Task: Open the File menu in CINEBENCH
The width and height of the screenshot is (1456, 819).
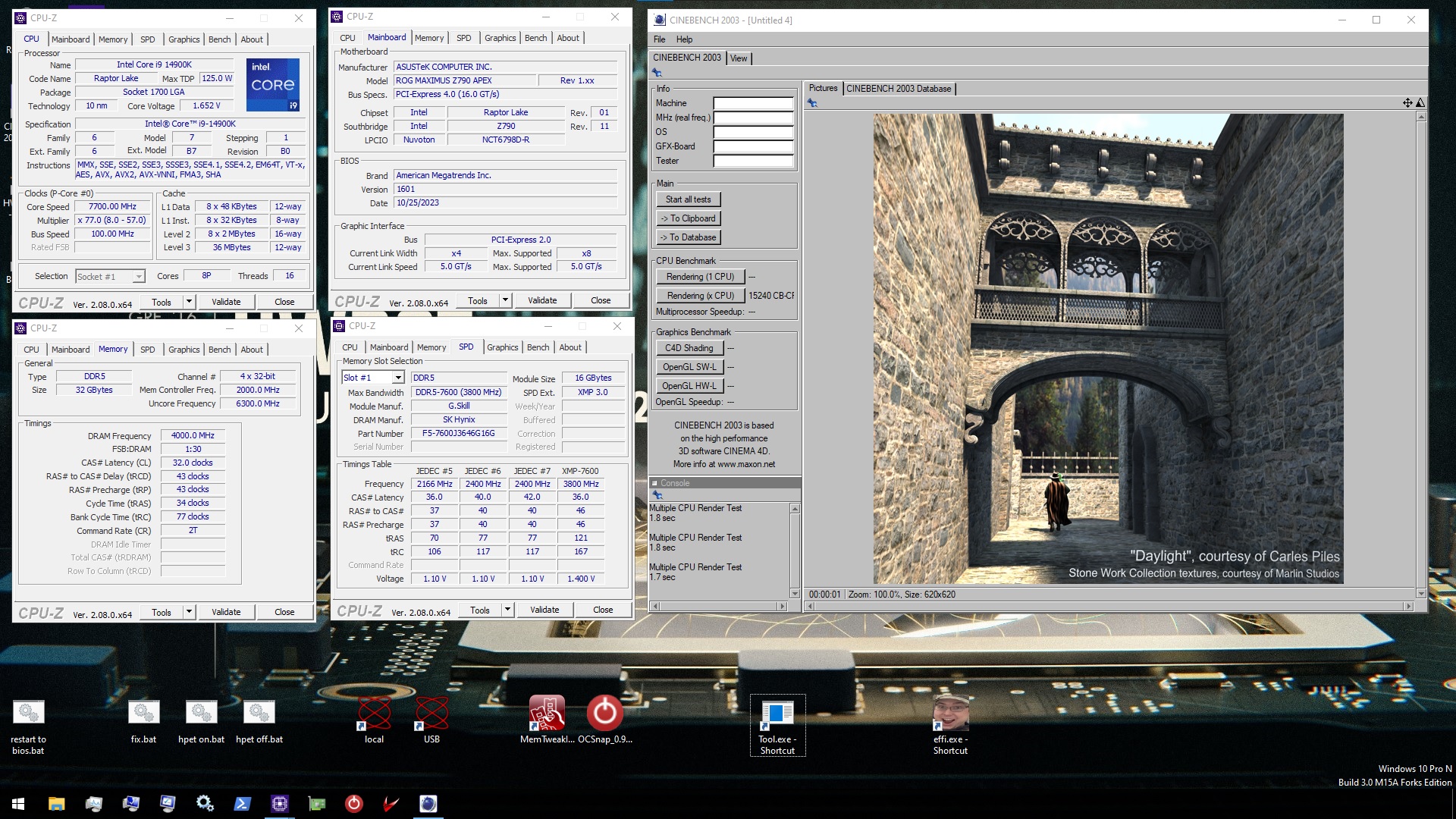Action: click(659, 39)
